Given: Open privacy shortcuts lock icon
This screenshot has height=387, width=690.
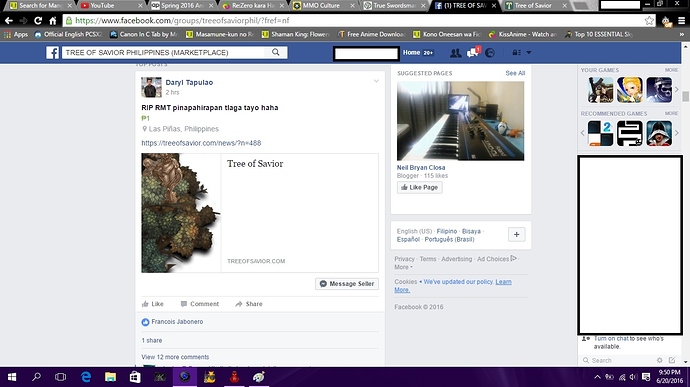Looking at the screenshot, I should (516, 52).
